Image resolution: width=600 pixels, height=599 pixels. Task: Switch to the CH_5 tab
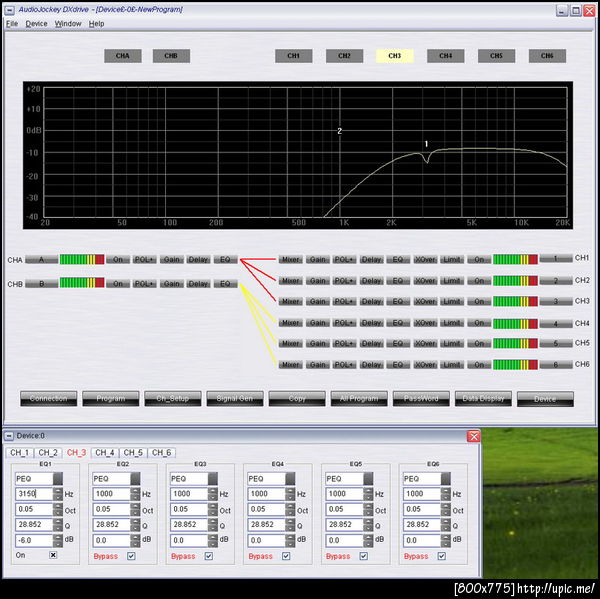coord(133,453)
